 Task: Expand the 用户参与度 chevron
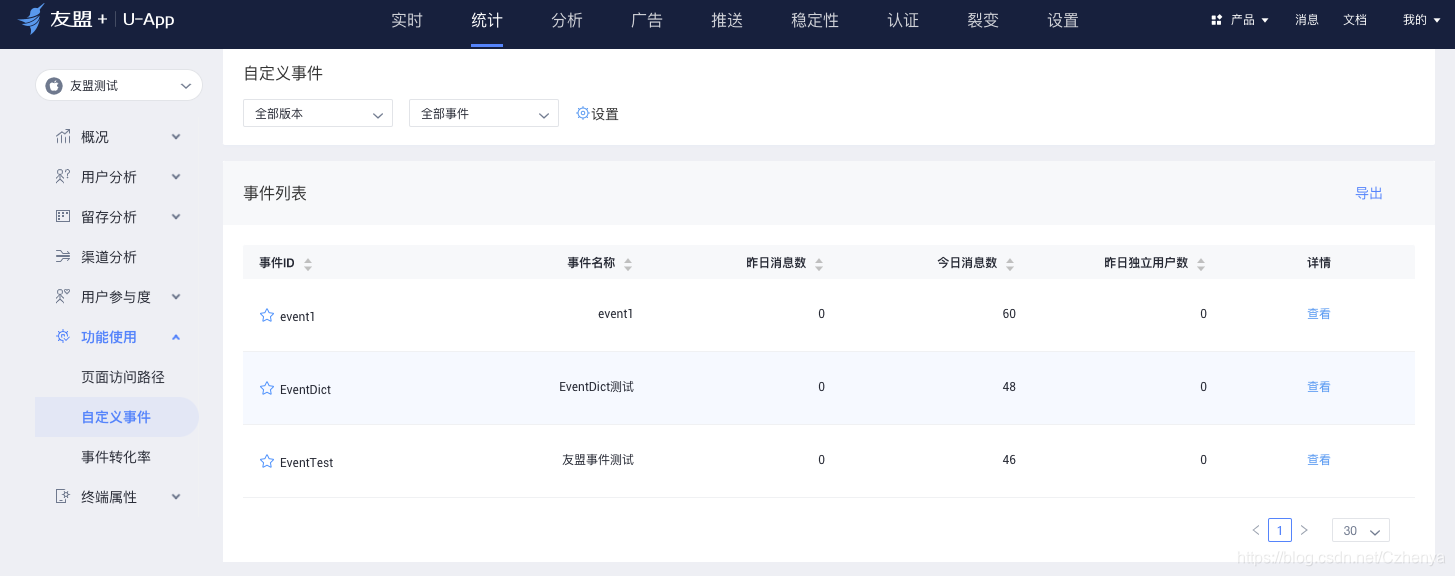(176, 297)
